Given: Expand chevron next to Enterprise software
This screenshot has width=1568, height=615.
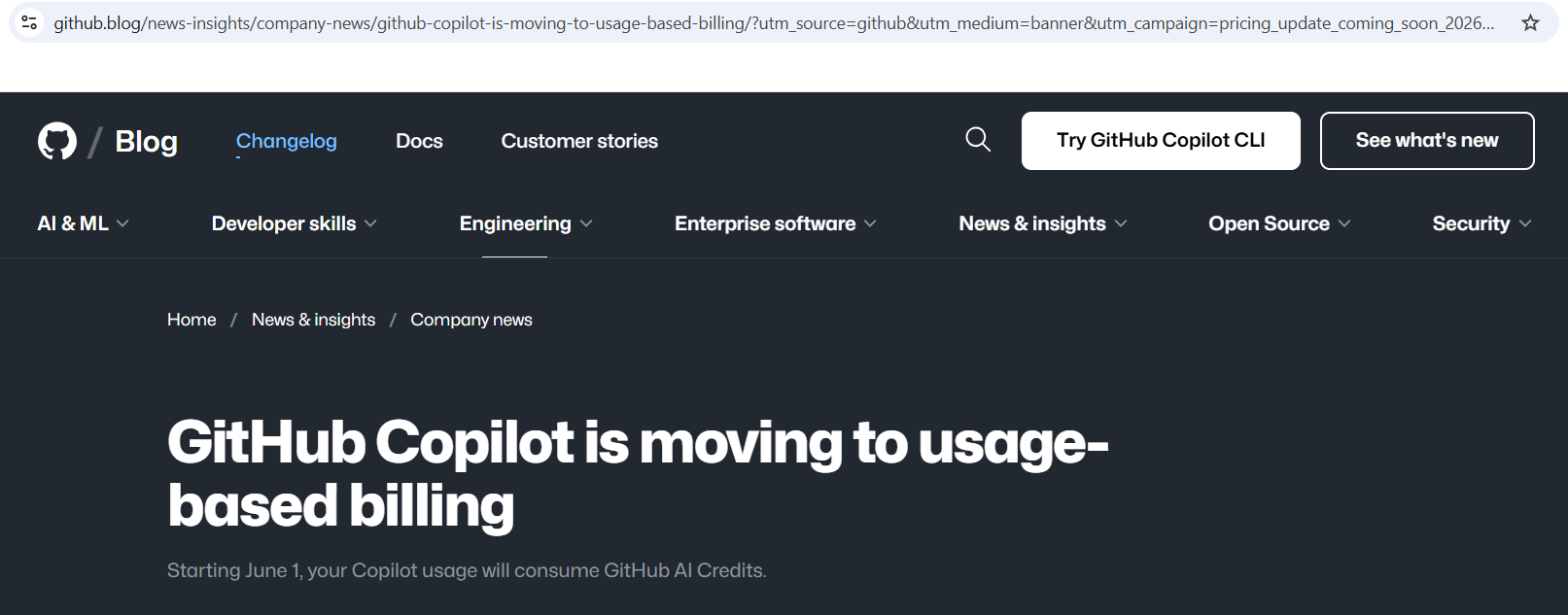Looking at the screenshot, I should point(870,223).
